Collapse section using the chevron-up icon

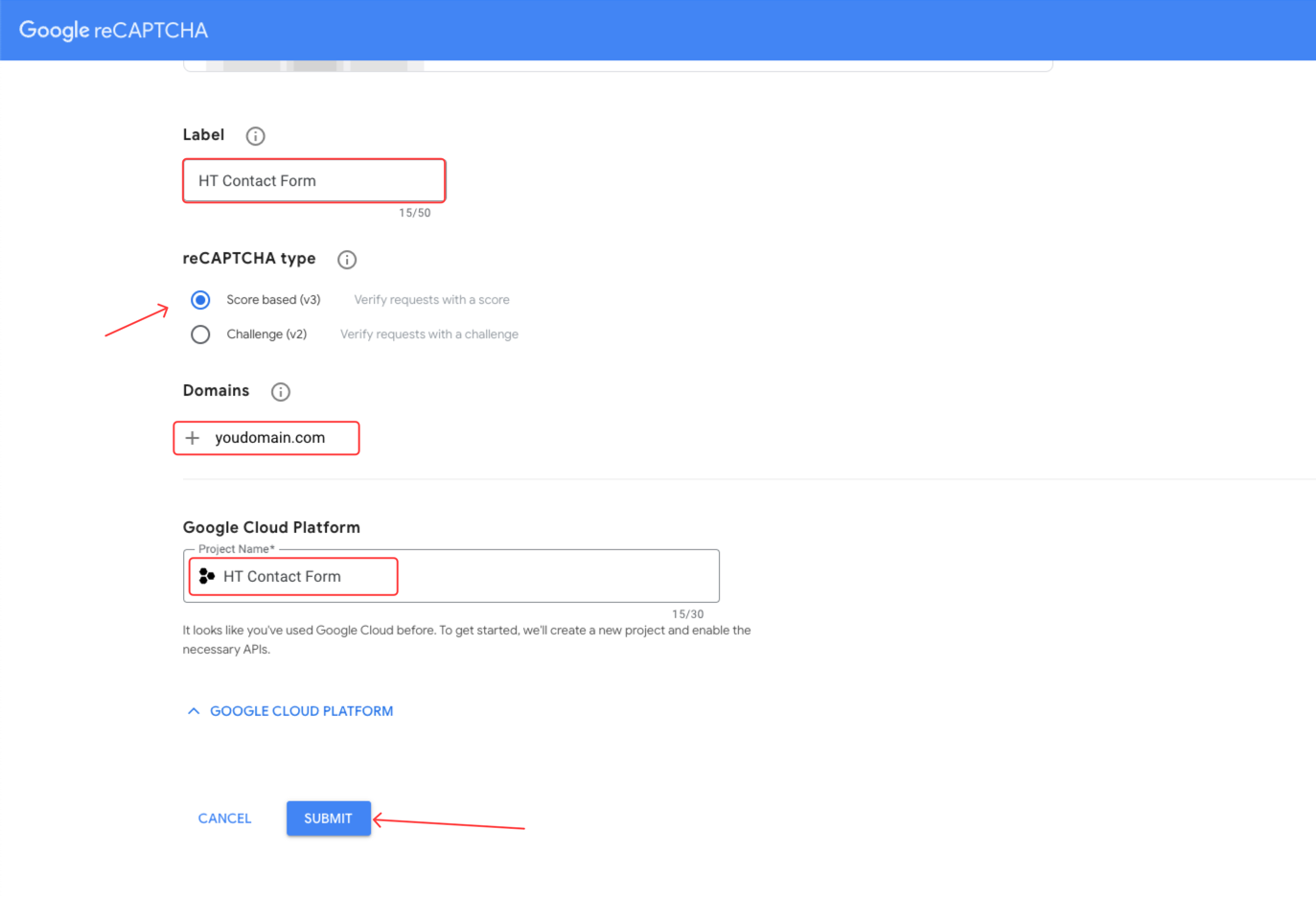[x=194, y=711]
